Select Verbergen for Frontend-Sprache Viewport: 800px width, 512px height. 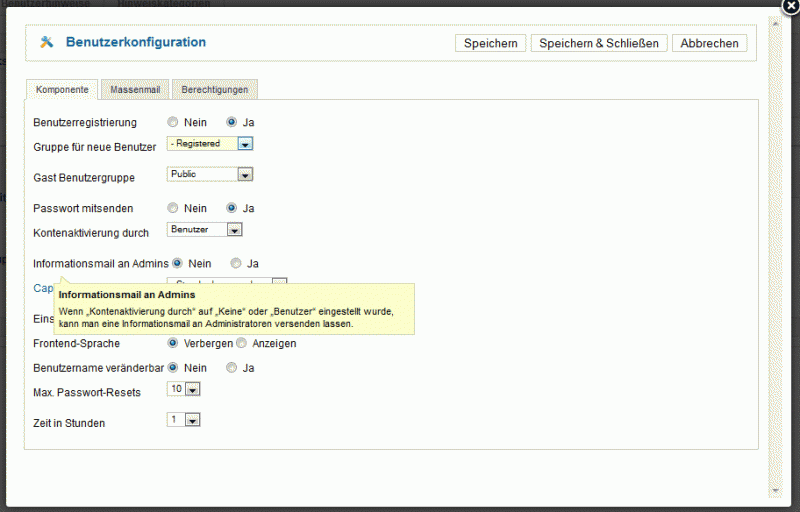[173, 343]
